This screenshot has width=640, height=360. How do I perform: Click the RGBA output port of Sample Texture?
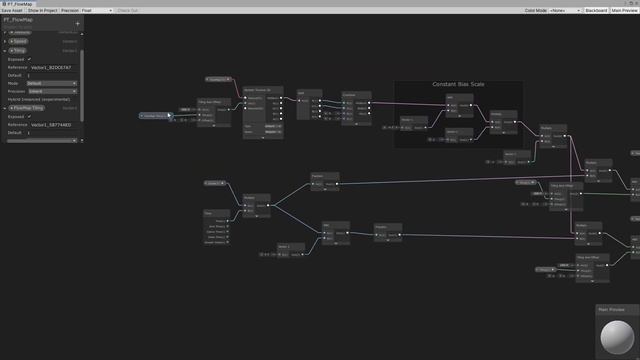point(281,98)
